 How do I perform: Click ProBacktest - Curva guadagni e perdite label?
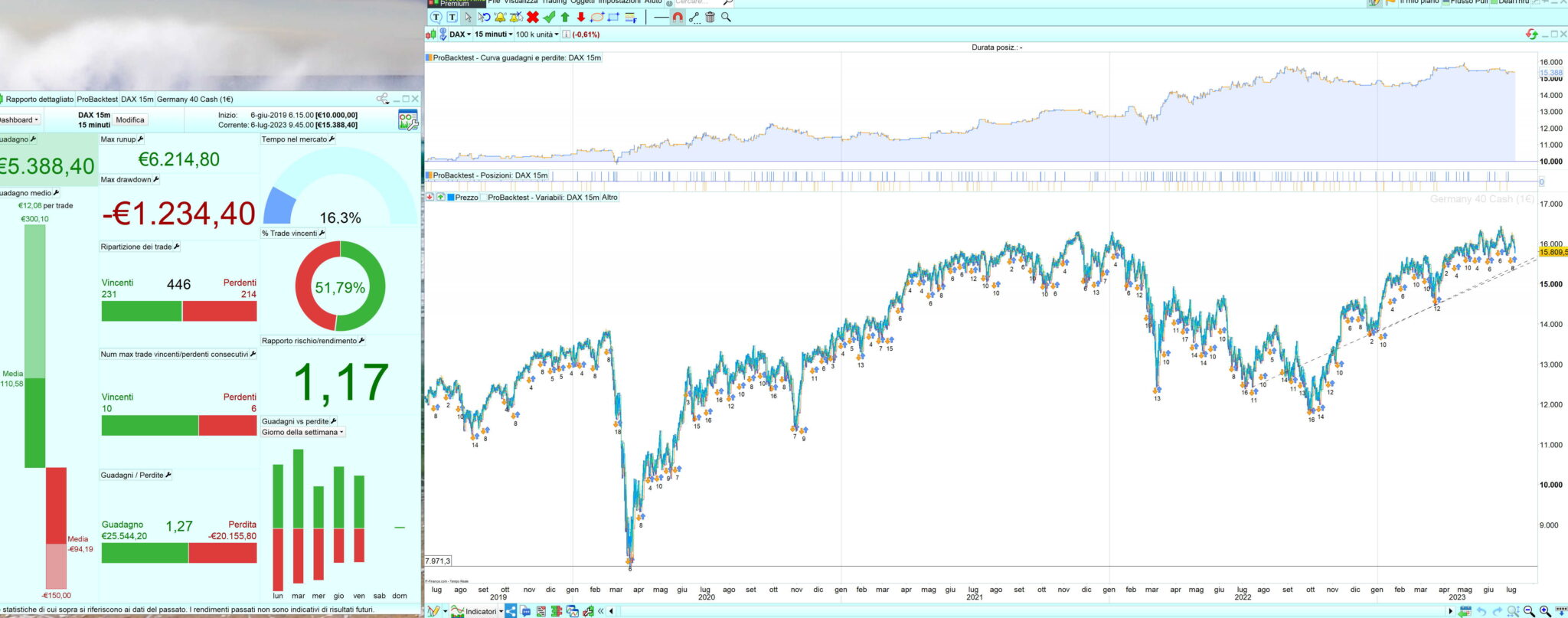coord(517,57)
